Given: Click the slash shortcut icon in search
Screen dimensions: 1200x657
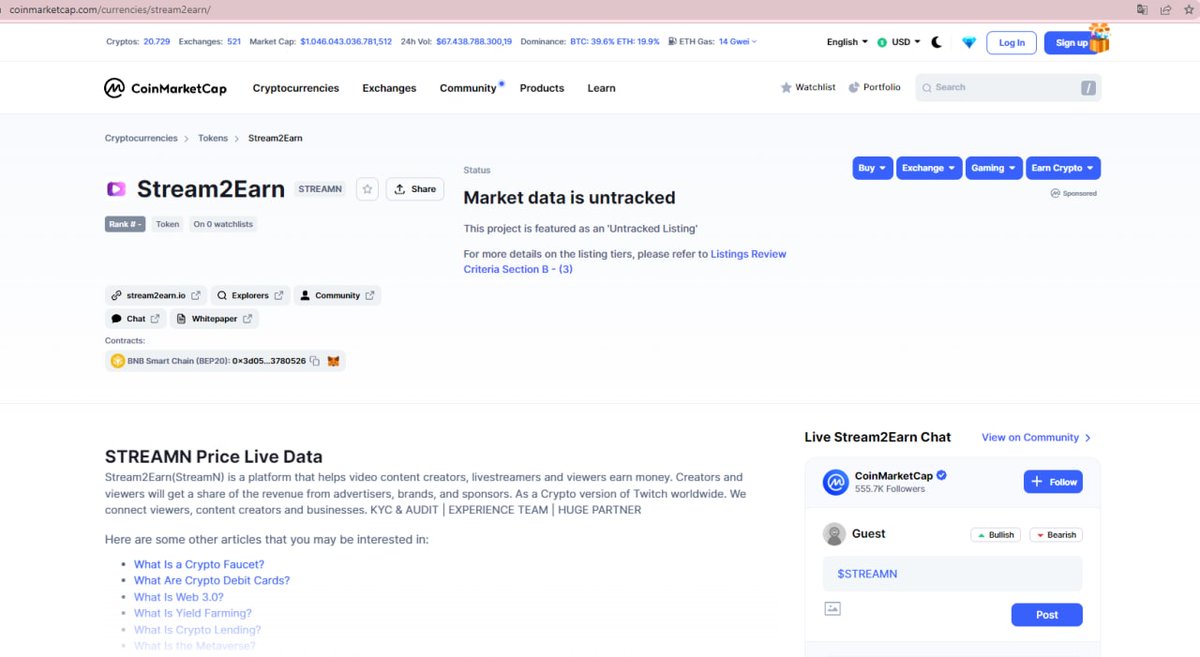Looking at the screenshot, I should (x=1088, y=88).
